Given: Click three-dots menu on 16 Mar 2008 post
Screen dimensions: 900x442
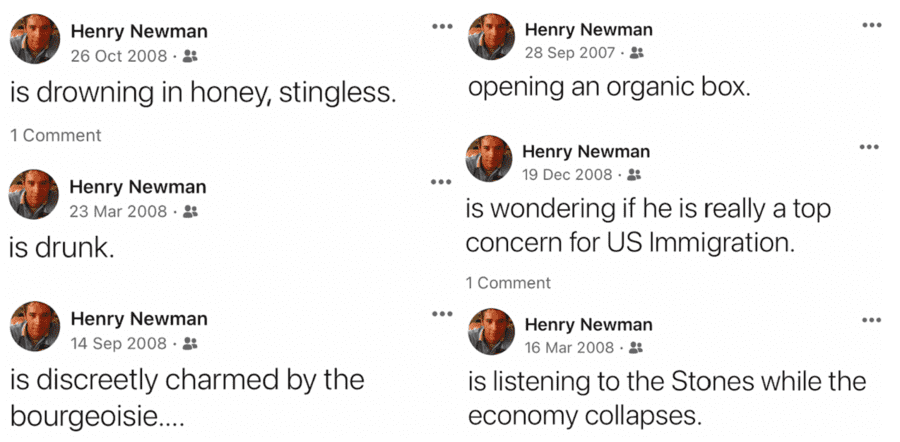Looking at the screenshot, I should pos(871,320).
